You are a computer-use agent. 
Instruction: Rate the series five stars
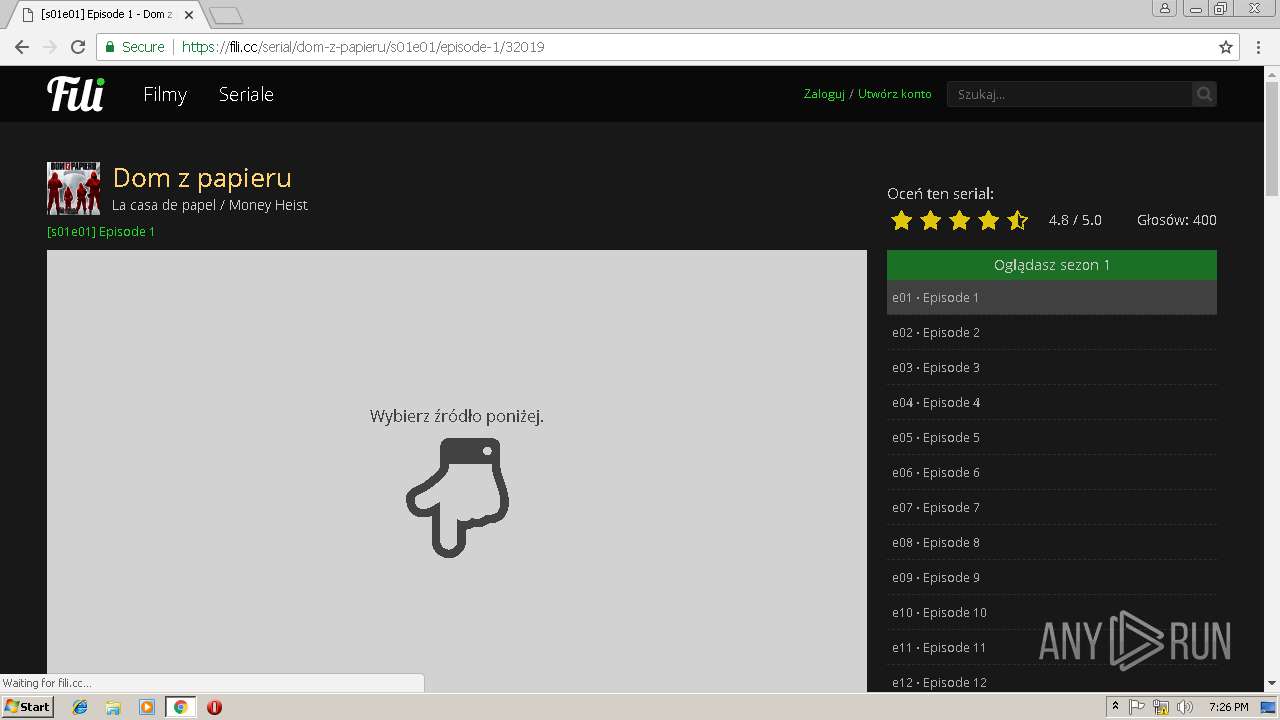point(1018,220)
